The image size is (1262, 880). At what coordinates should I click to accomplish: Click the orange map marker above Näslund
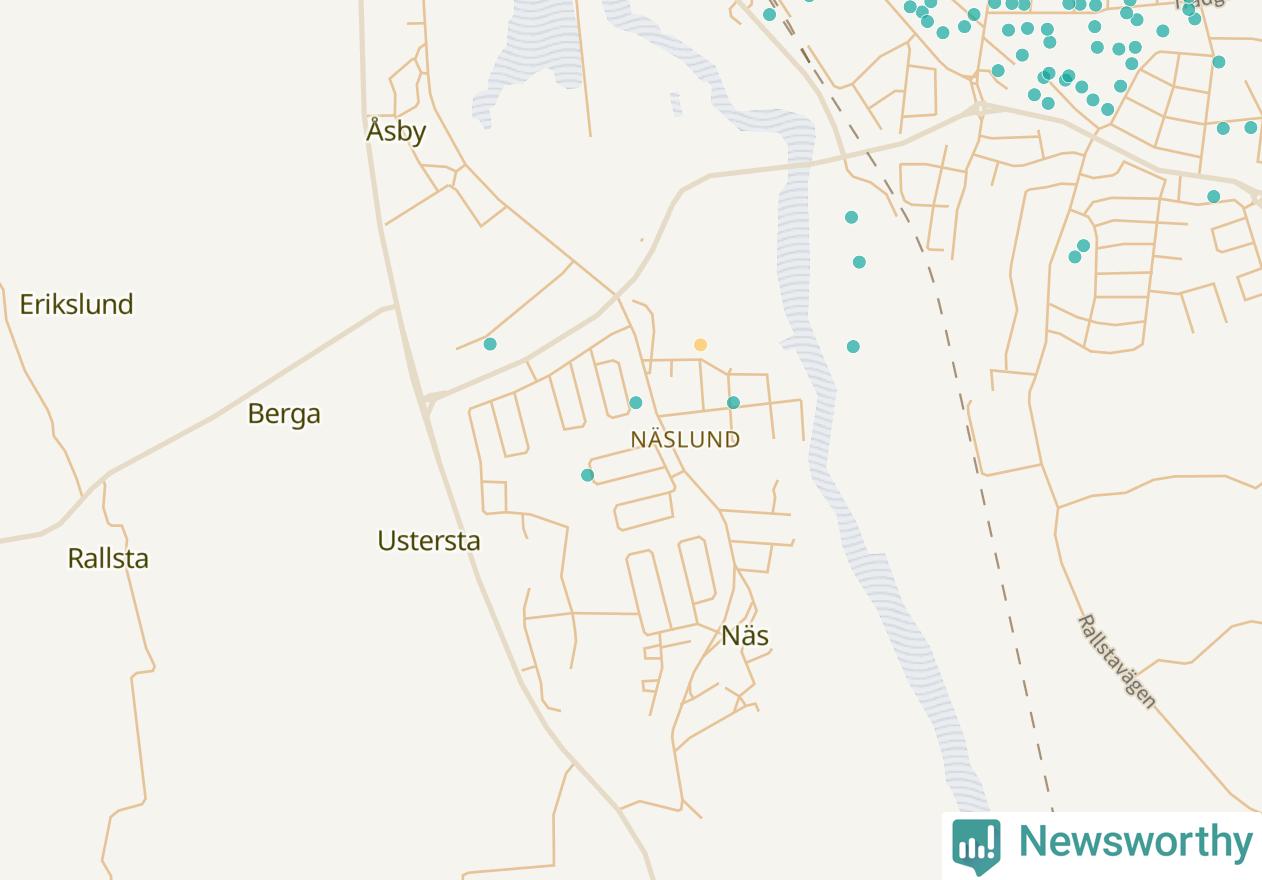point(701,345)
